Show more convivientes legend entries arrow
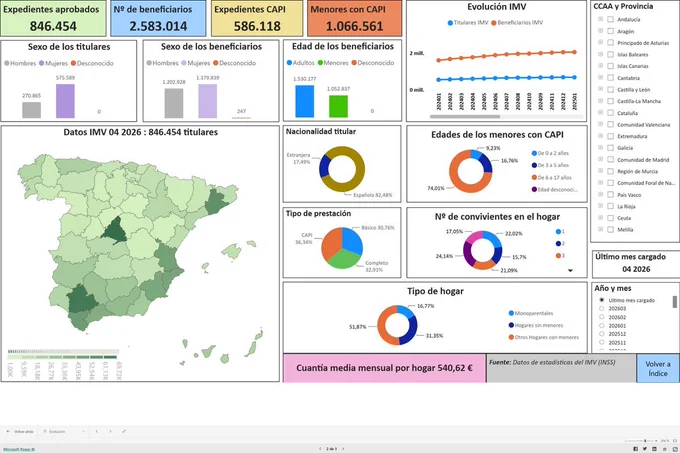The height and width of the screenshot is (453, 680). point(570,270)
